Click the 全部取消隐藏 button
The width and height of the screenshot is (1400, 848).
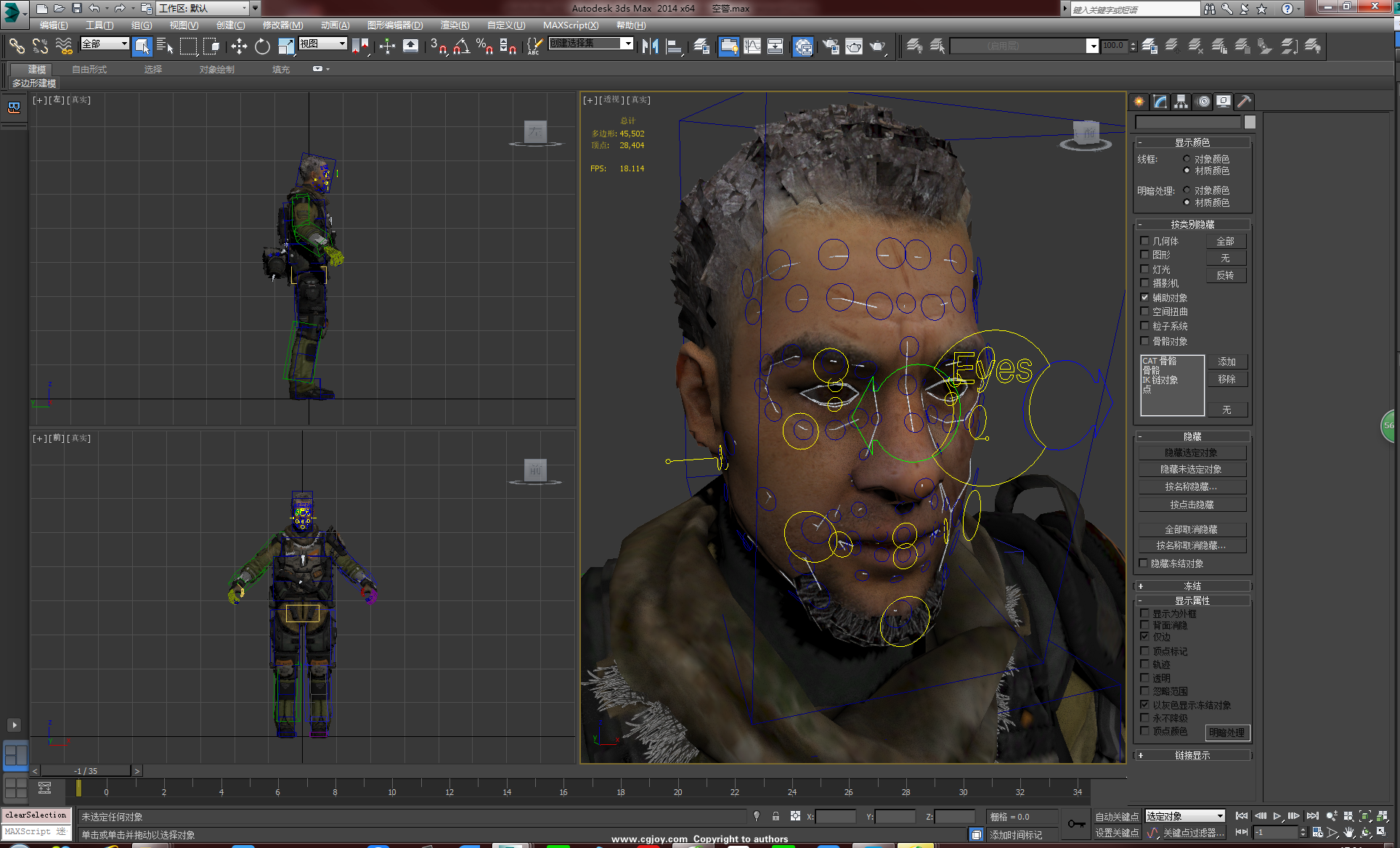[x=1191, y=530]
